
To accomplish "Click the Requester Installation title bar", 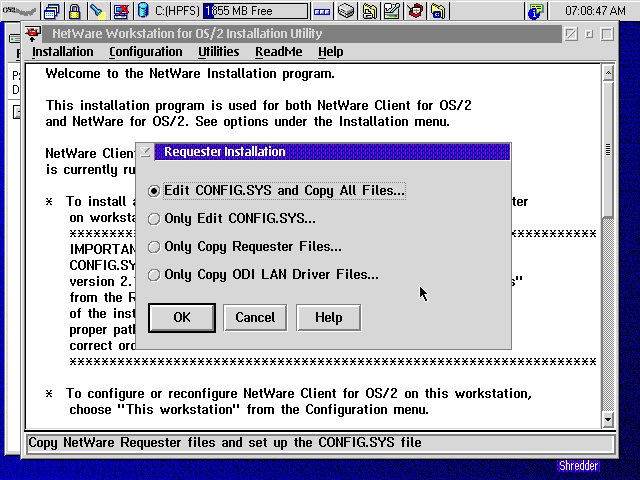I will (332, 152).
